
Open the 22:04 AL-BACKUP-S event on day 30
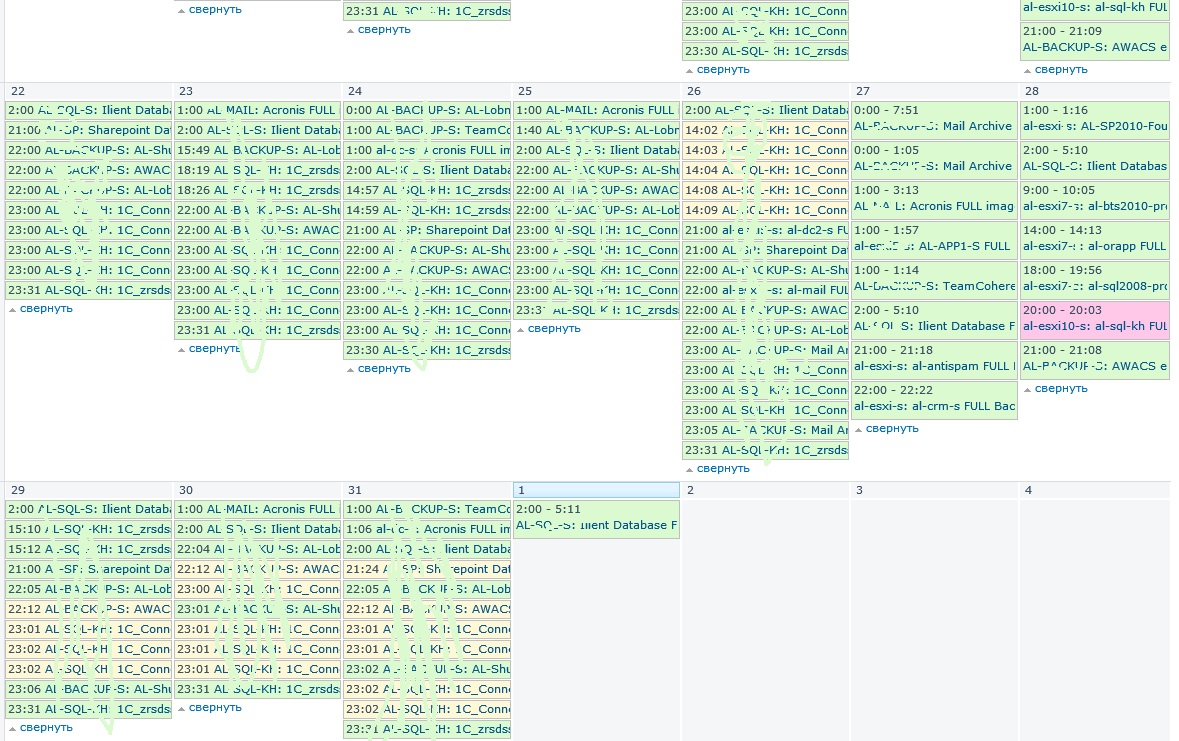click(257, 549)
